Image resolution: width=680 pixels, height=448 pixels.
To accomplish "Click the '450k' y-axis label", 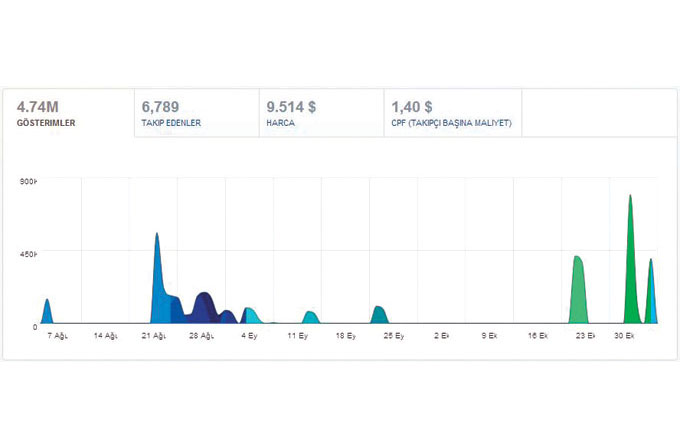I will (x=29, y=254).
